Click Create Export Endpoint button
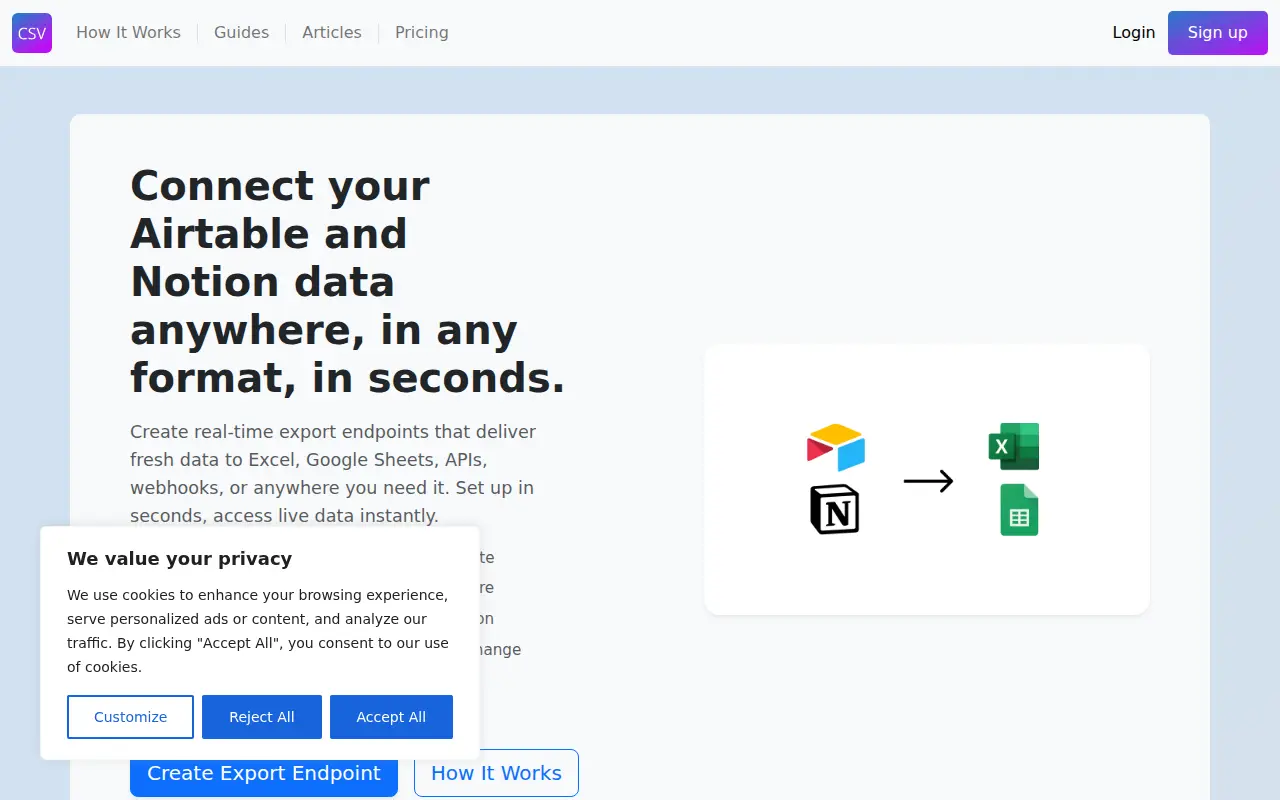The width and height of the screenshot is (1280, 800). 264,773
